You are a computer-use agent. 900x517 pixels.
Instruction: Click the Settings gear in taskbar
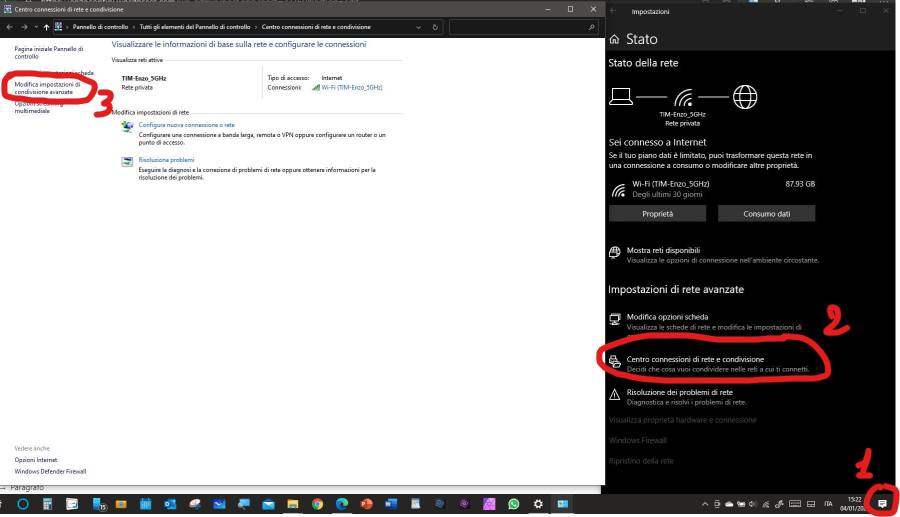tap(538, 504)
